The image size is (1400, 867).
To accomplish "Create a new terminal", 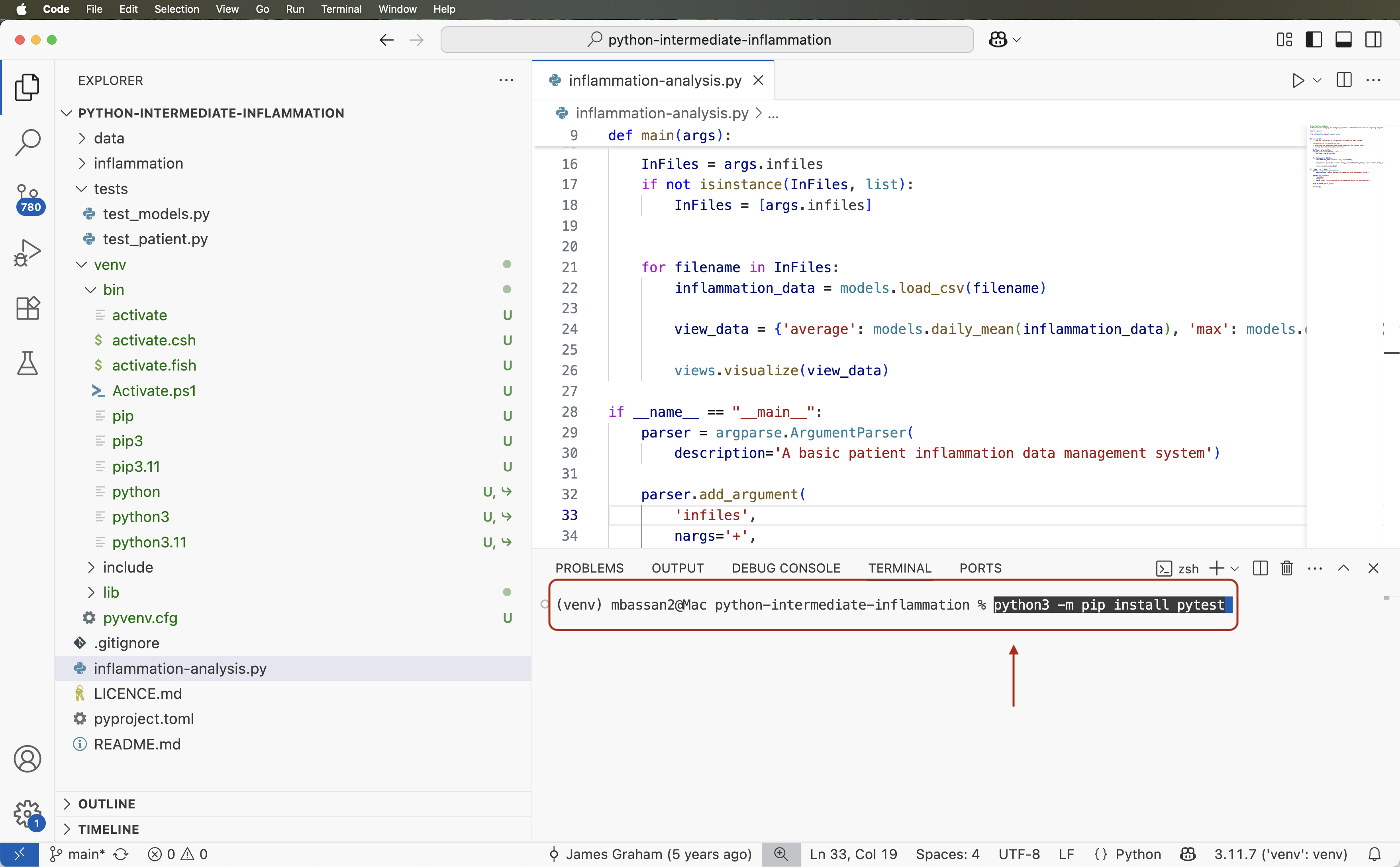I will 1217,568.
